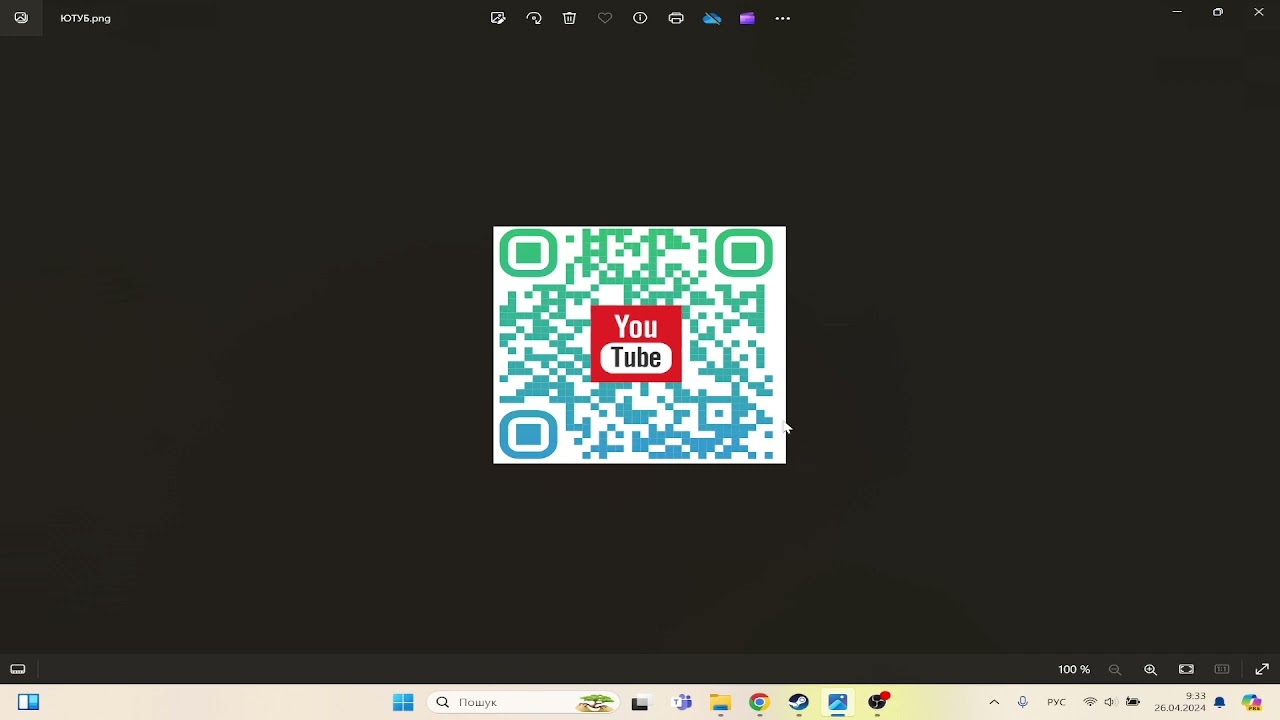Select the Photos app taskbar icon

click(x=838, y=702)
